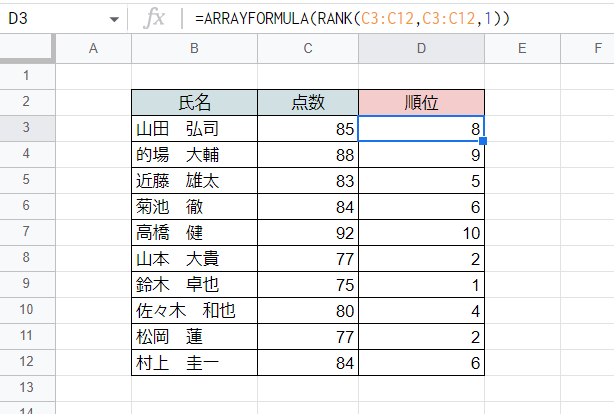Select cell with 佐々木 和也
Viewport: 614px width, 414px height.
coord(194,311)
